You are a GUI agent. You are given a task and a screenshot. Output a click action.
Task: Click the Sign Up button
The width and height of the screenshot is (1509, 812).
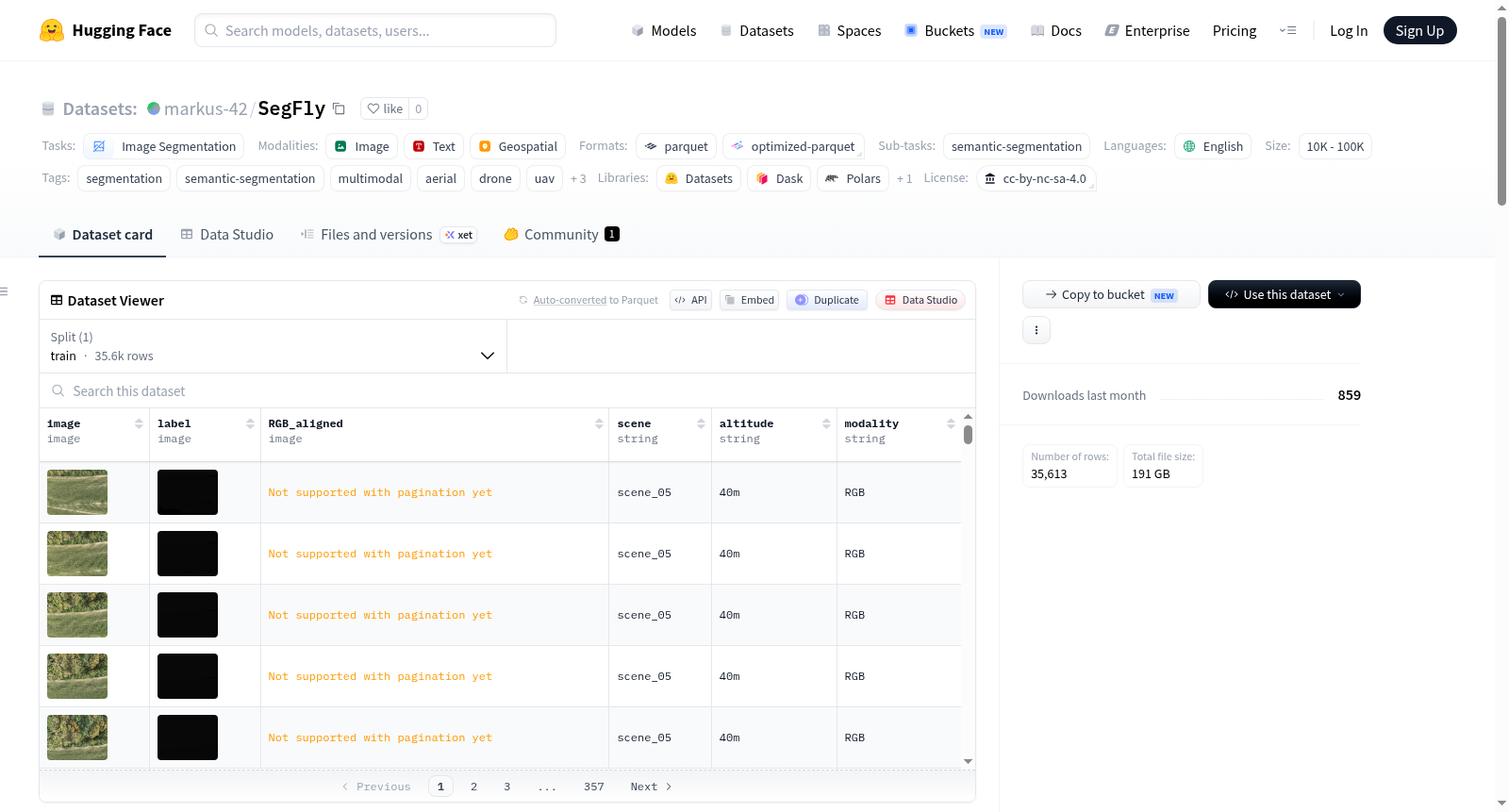coord(1419,30)
